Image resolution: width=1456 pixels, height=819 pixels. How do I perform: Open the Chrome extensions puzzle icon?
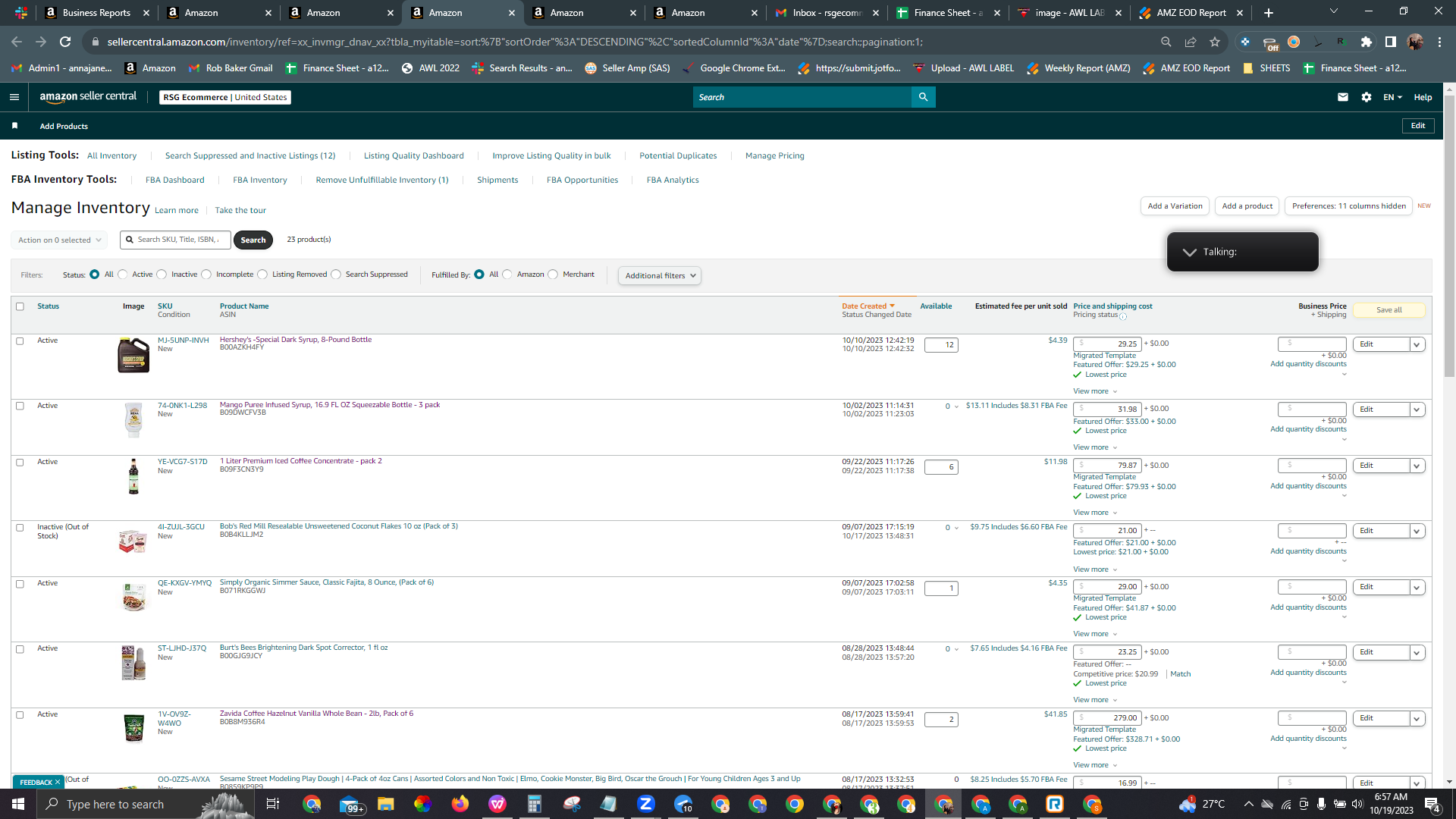tap(1367, 42)
